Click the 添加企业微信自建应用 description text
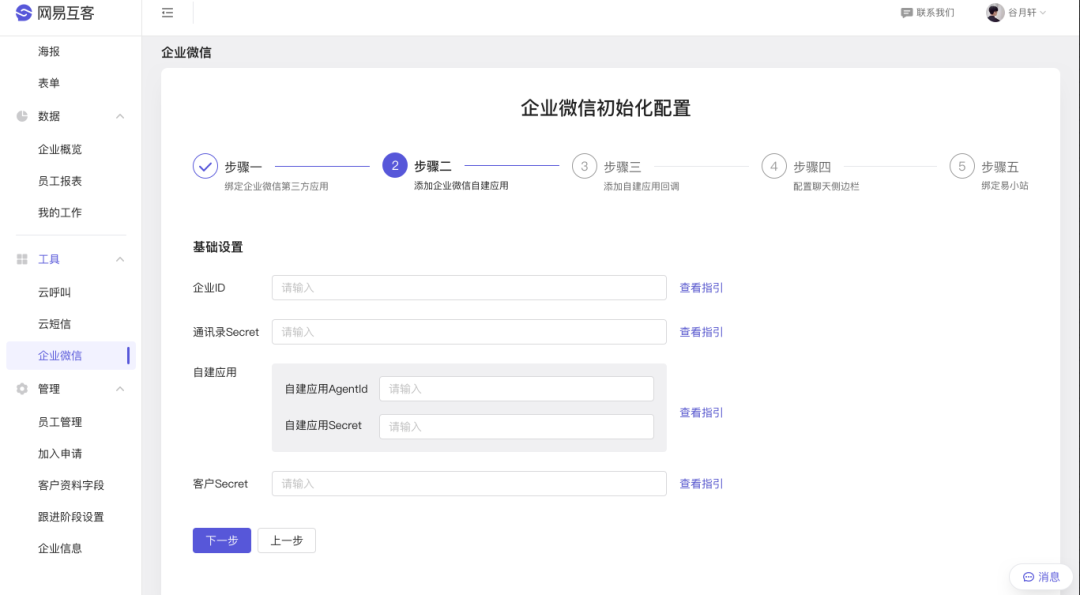This screenshot has width=1080, height=595. pyautogui.click(x=461, y=185)
